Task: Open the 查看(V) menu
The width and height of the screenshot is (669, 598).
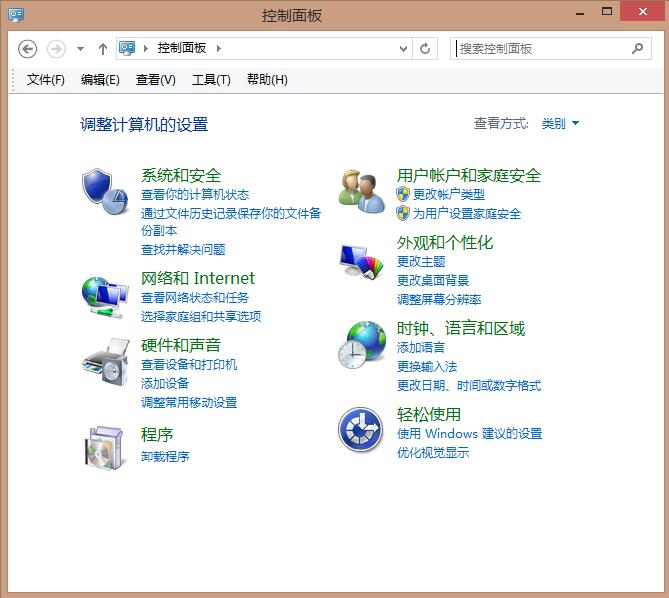Action: click(155, 80)
